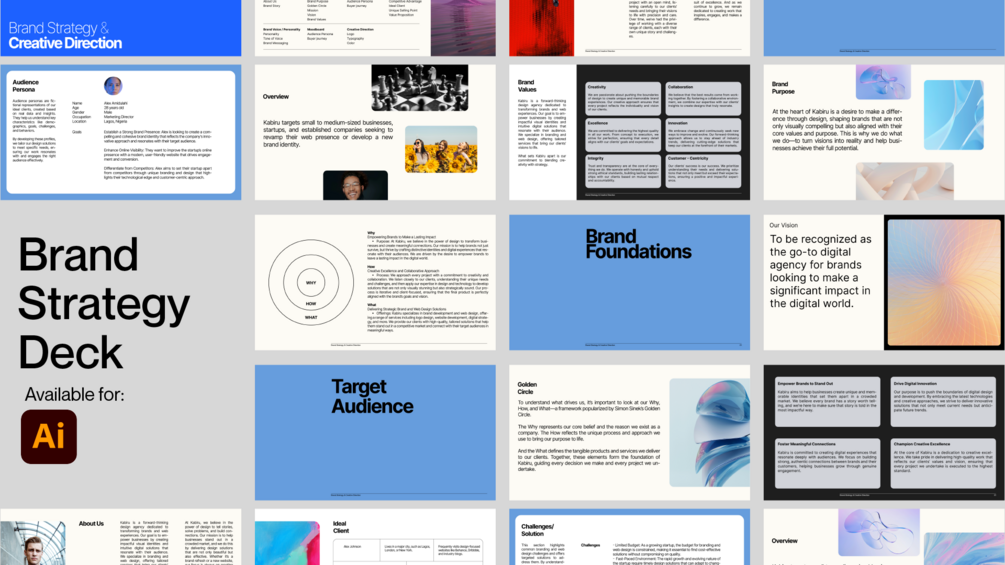The image size is (1005, 565).
Task: Click the smiling man with glasses photo
Action: [x=355, y=185]
